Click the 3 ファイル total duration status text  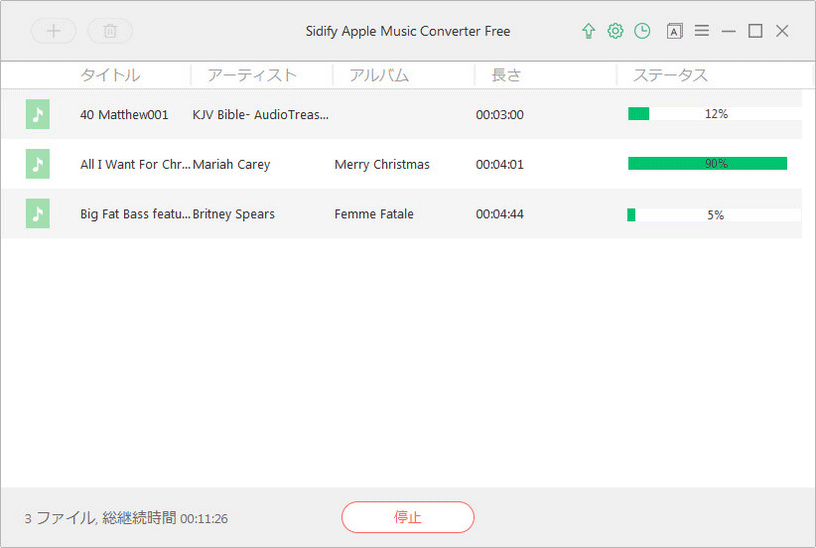pos(126,518)
